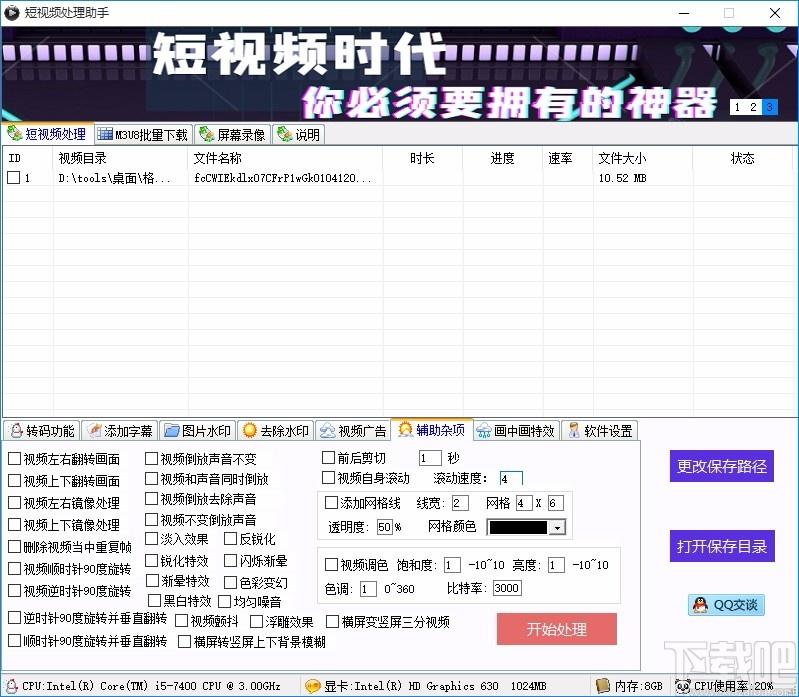Select banner page 3 indicator
The width and height of the screenshot is (799, 697).
click(769, 107)
